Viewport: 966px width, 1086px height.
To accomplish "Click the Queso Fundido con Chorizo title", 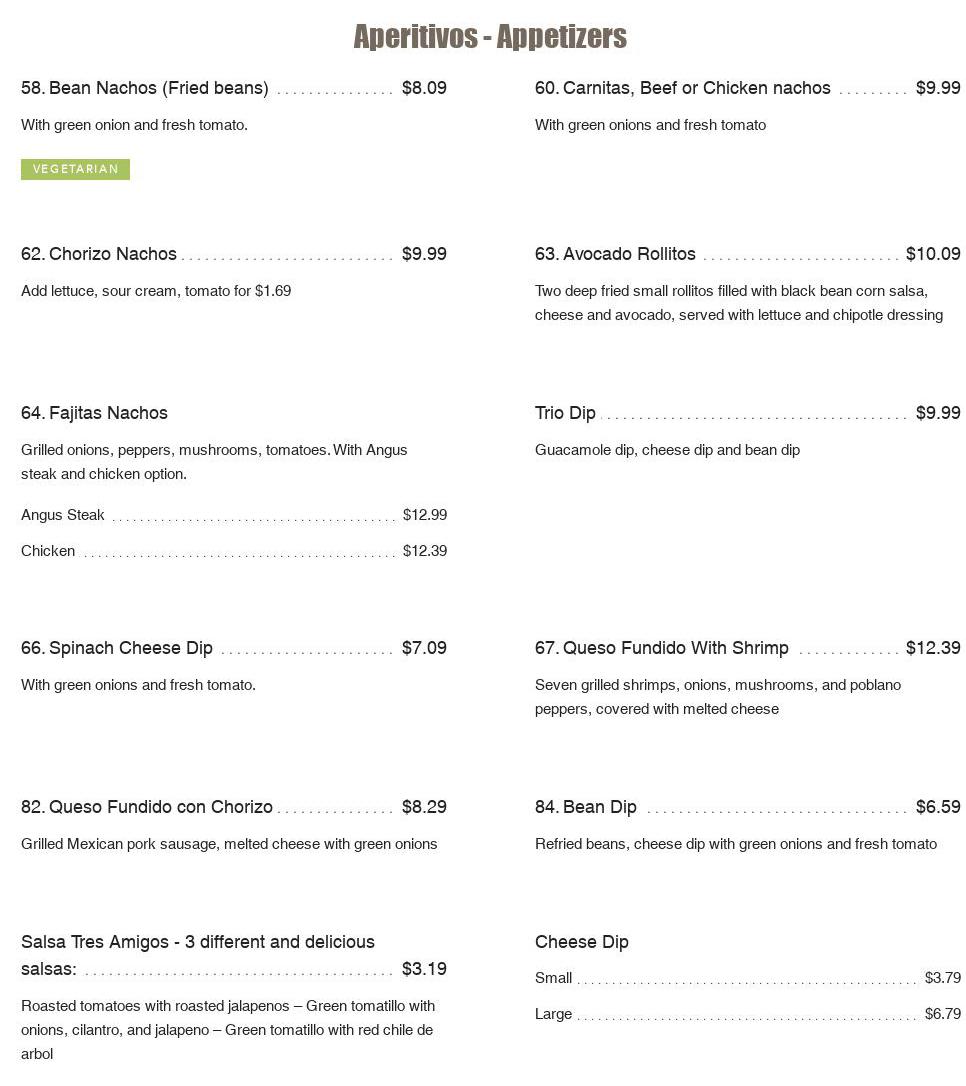I will point(147,807).
